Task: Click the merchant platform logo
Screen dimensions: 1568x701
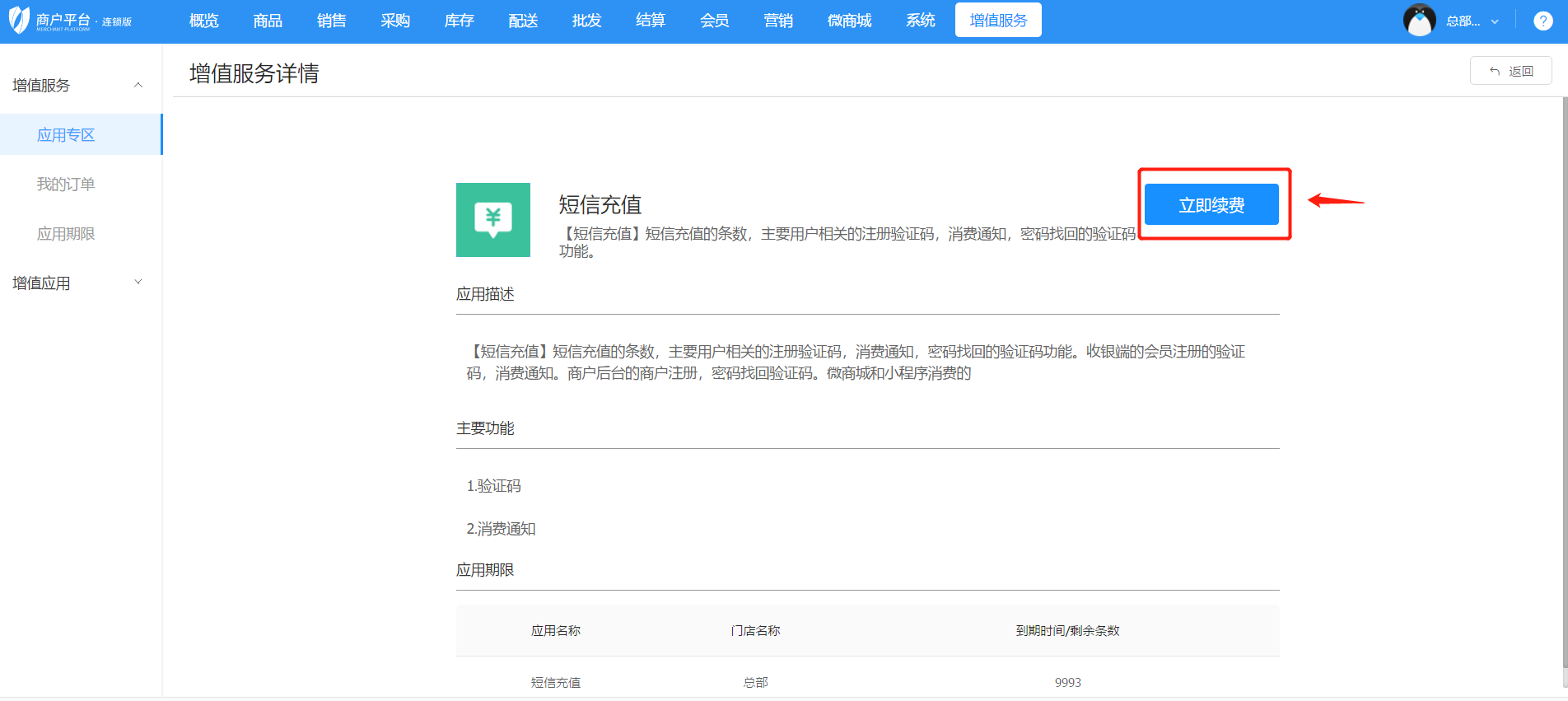Action: [x=69, y=21]
